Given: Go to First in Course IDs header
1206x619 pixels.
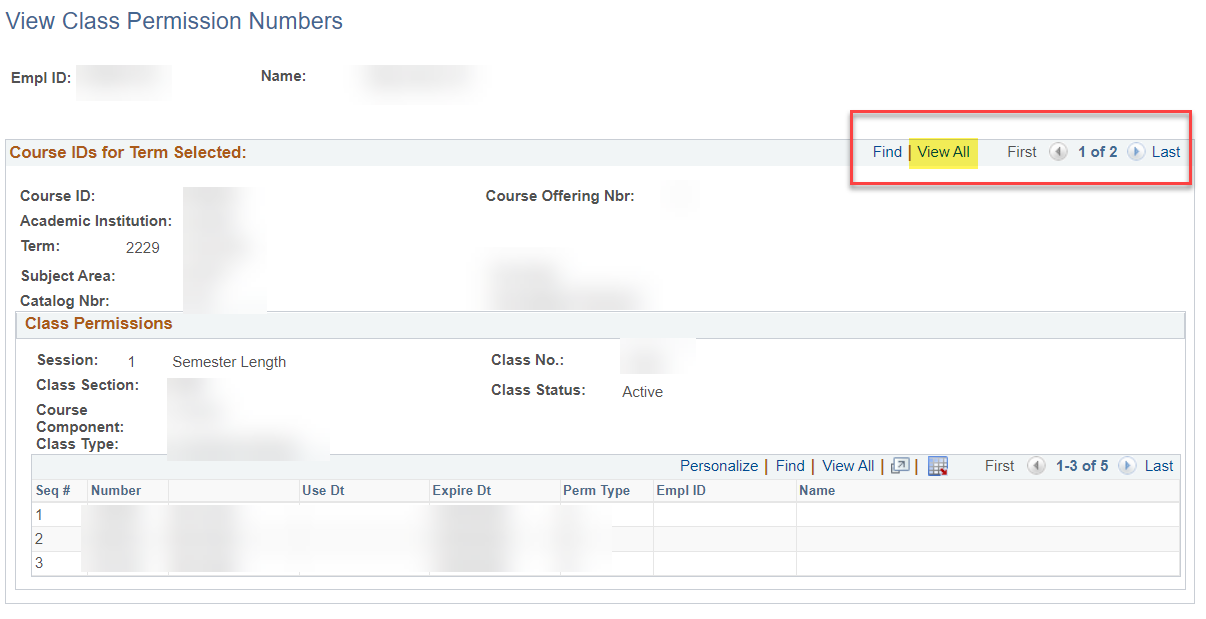Looking at the screenshot, I should click(x=1022, y=152).
